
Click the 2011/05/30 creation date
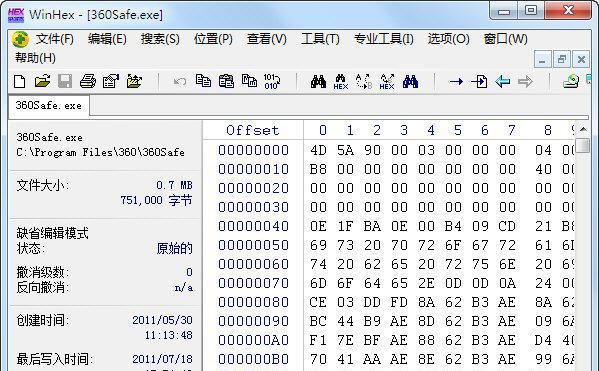point(162,320)
